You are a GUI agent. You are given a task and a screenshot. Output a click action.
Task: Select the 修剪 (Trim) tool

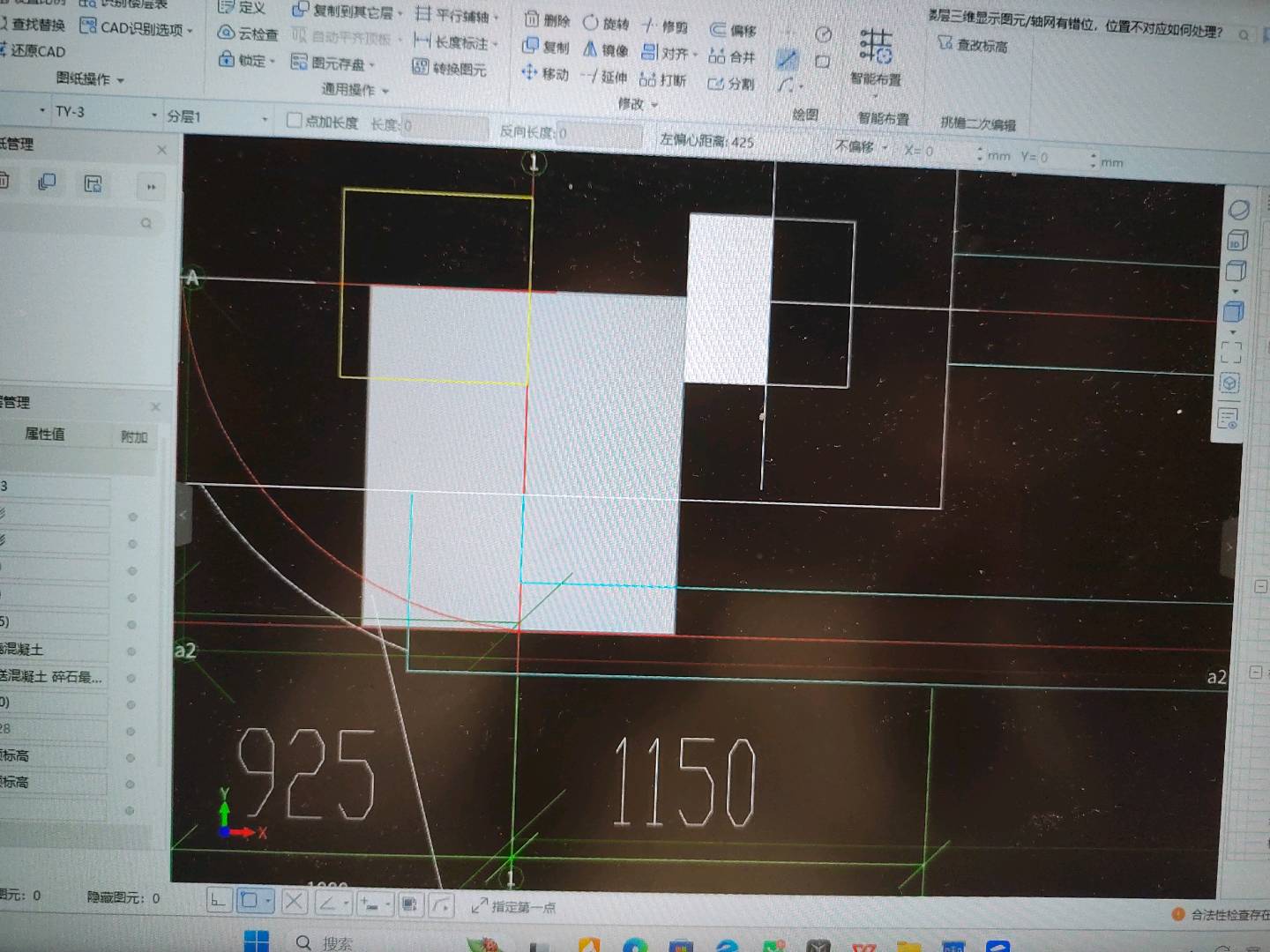click(665, 26)
